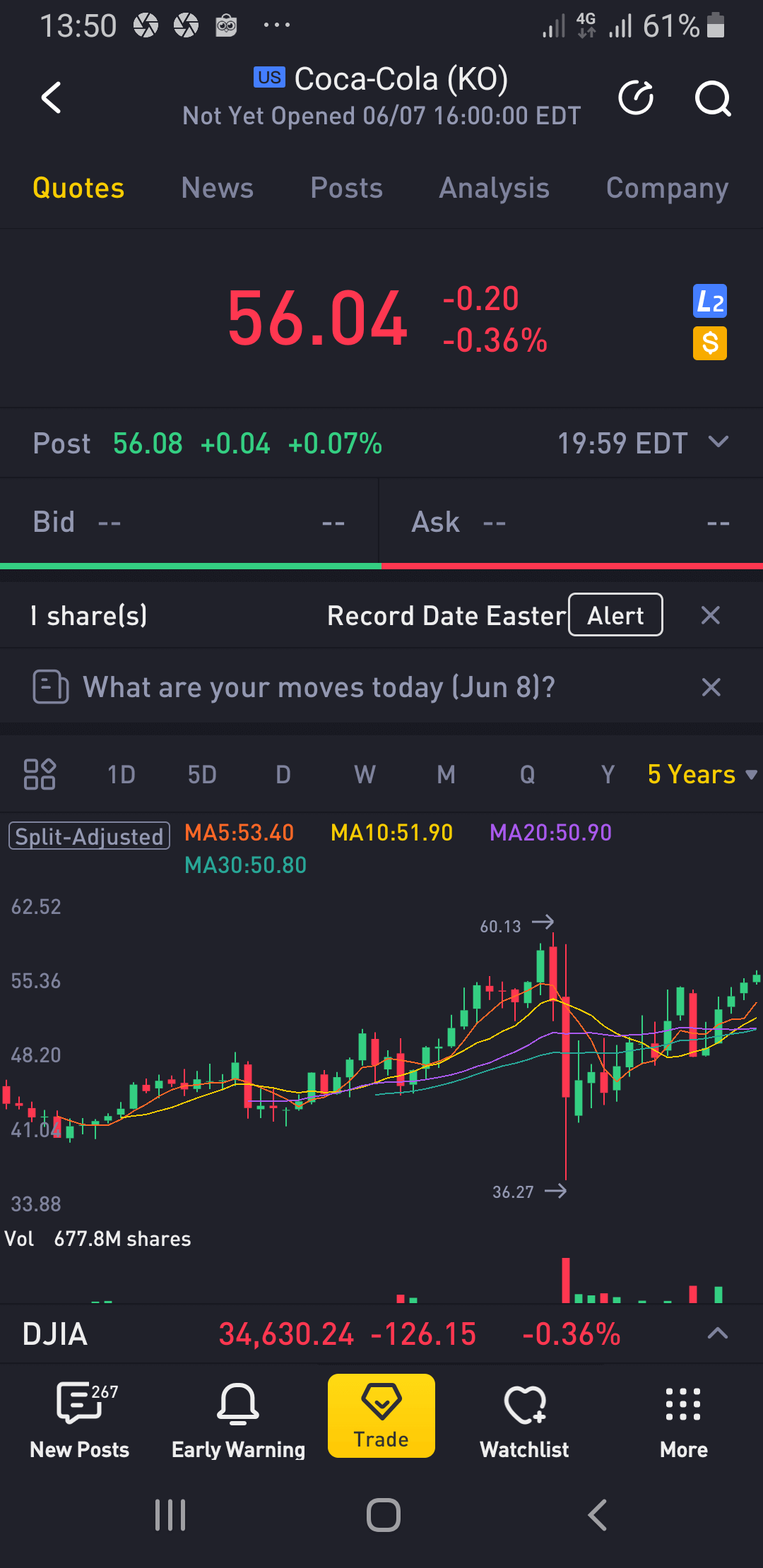Viewport: 763px width, 1568px height.
Task: Tap the Post 56.08 price
Action: pyautogui.click(x=148, y=444)
